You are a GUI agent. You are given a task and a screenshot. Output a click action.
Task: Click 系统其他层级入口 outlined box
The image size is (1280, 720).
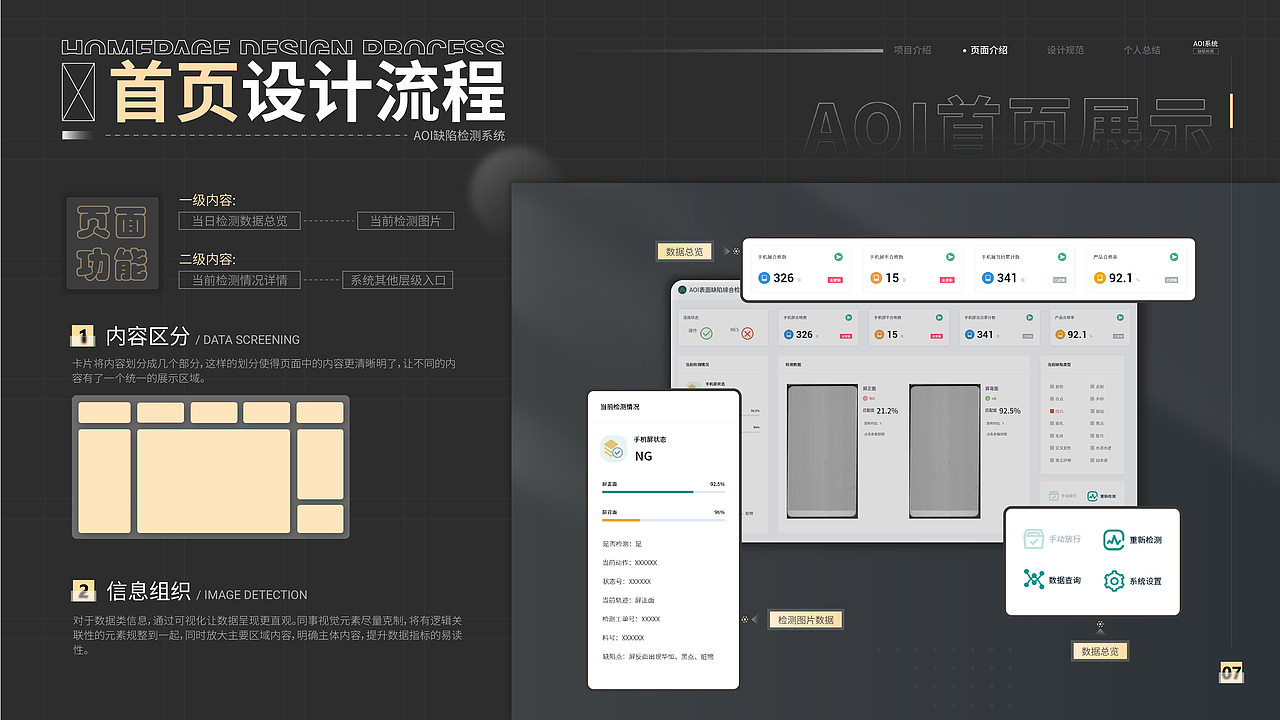[x=398, y=280]
